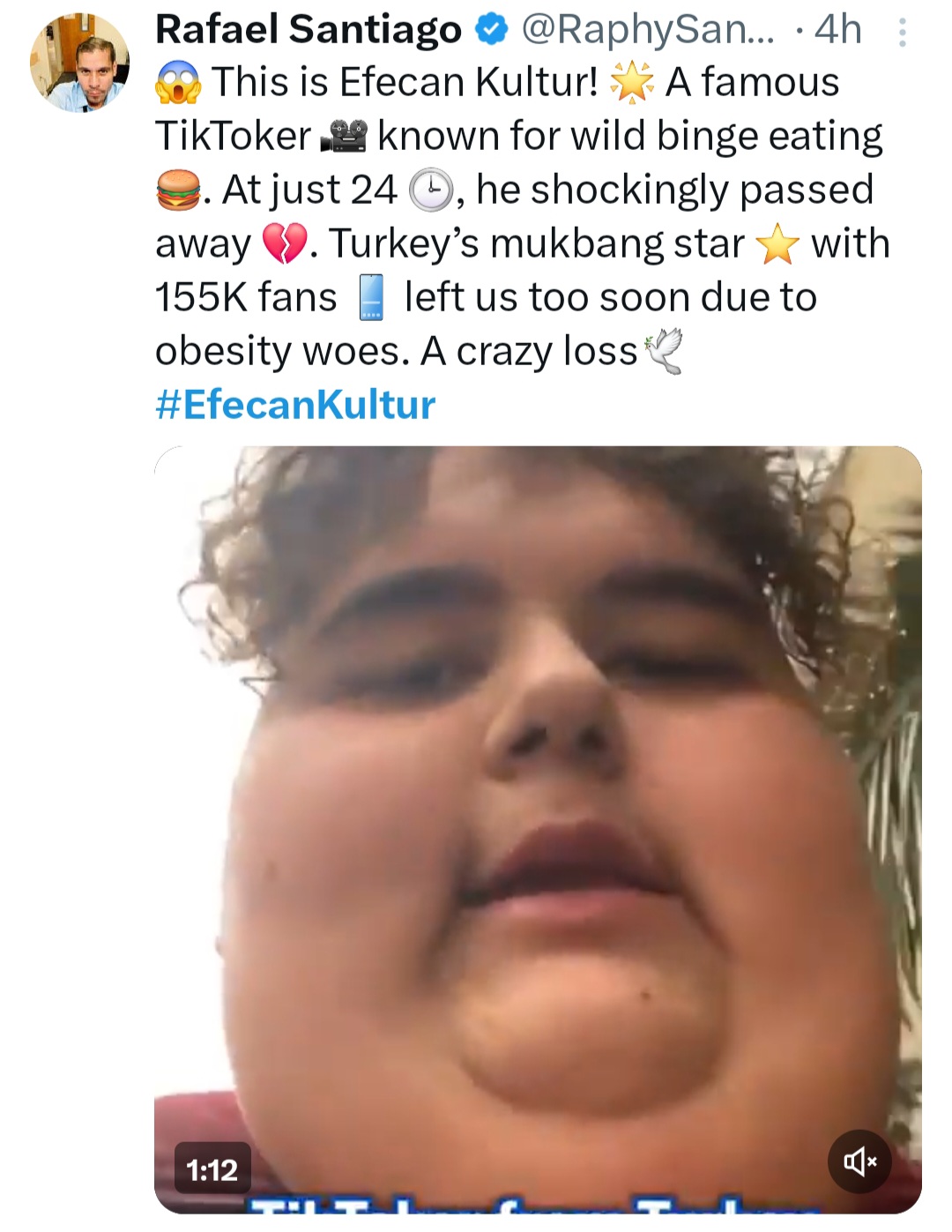The image size is (952, 1232).
Task: Click the hamburger emoji
Action: [x=178, y=190]
